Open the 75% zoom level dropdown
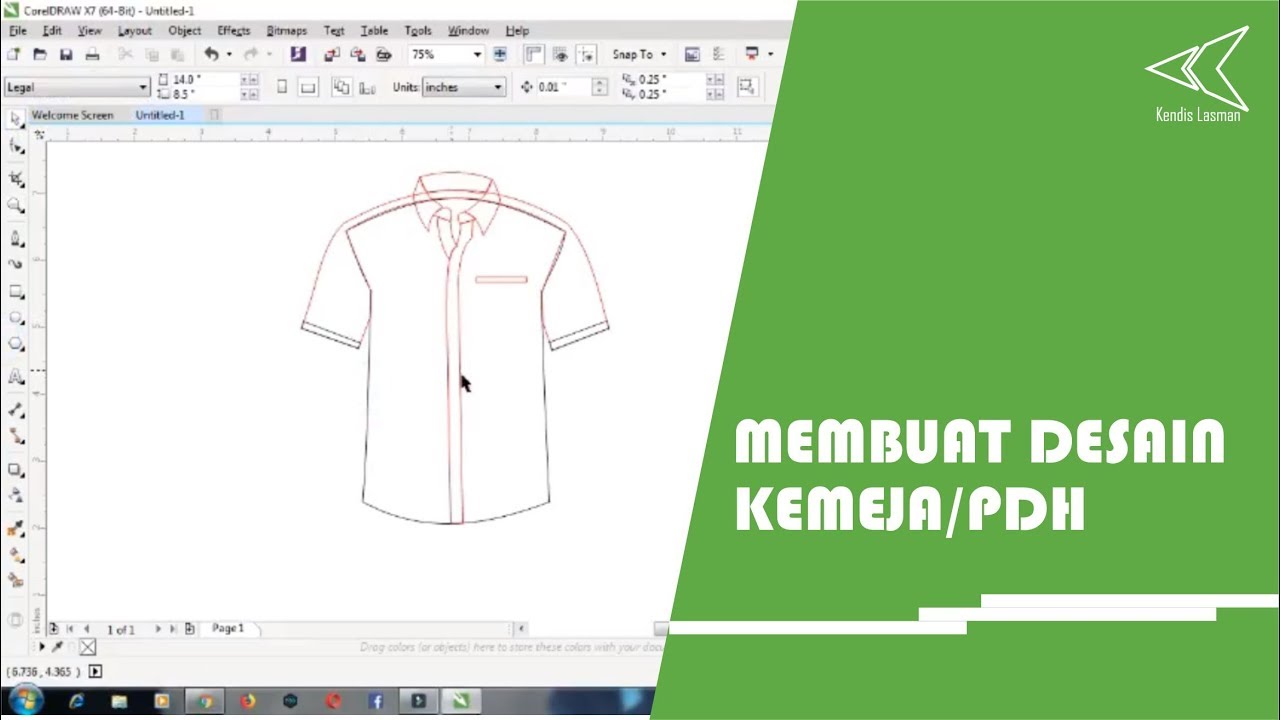The image size is (1280, 720). [477, 54]
